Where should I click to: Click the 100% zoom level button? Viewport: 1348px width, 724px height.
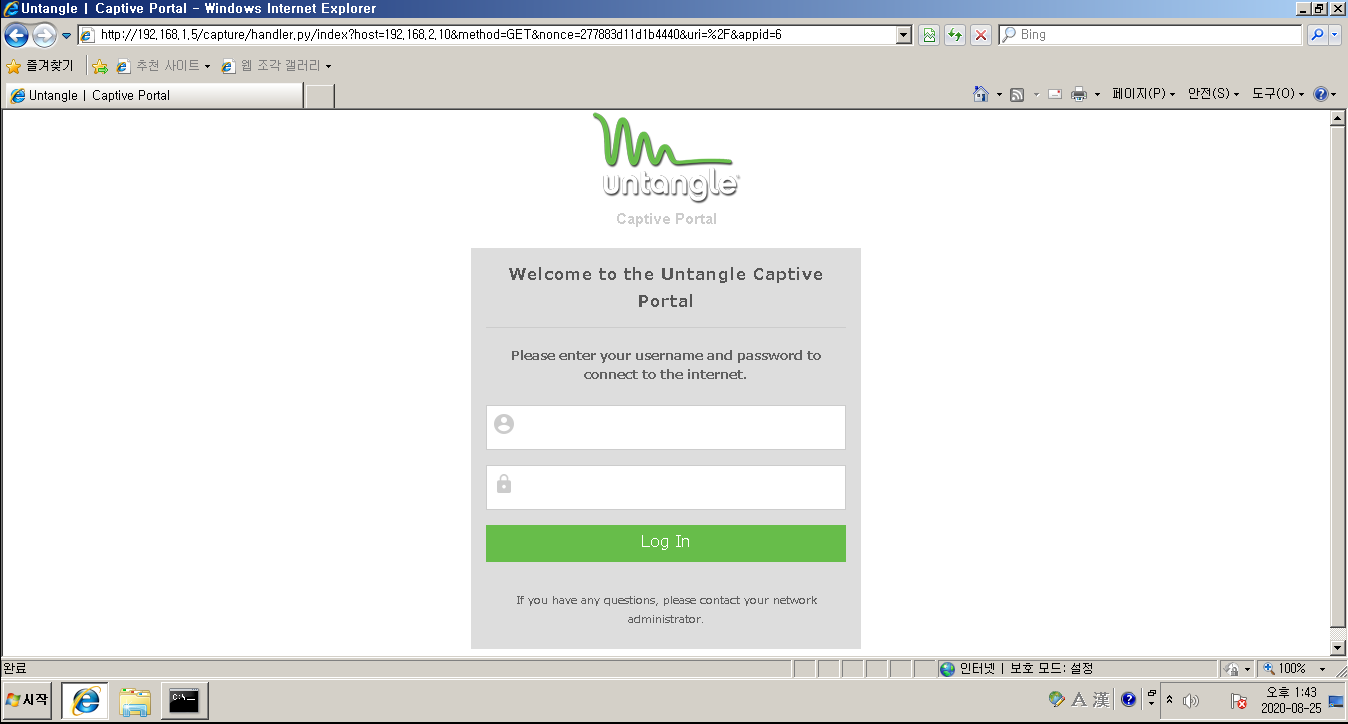pyautogui.click(x=1286, y=669)
